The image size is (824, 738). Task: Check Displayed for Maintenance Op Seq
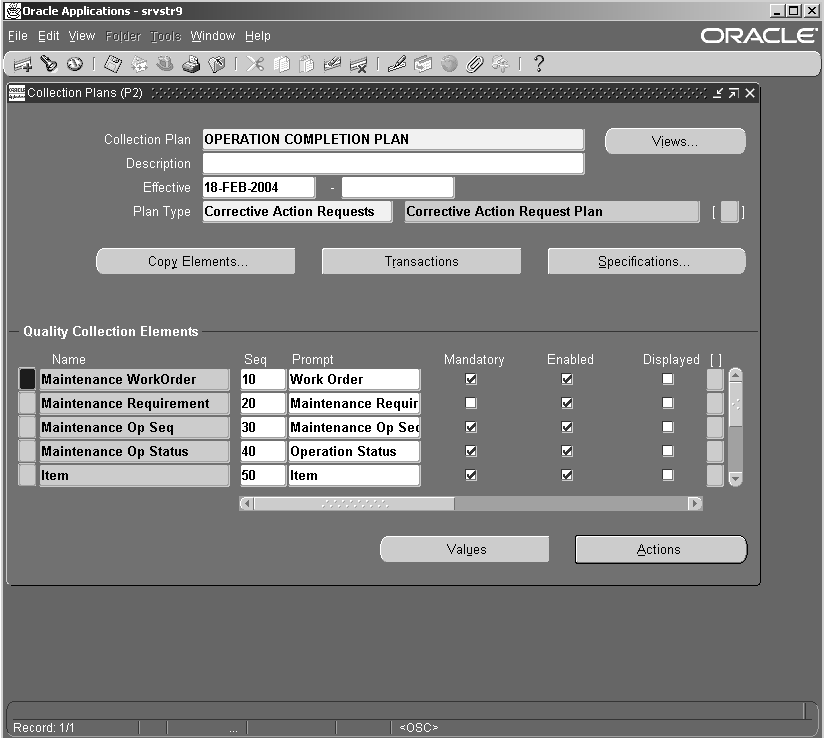(668, 427)
